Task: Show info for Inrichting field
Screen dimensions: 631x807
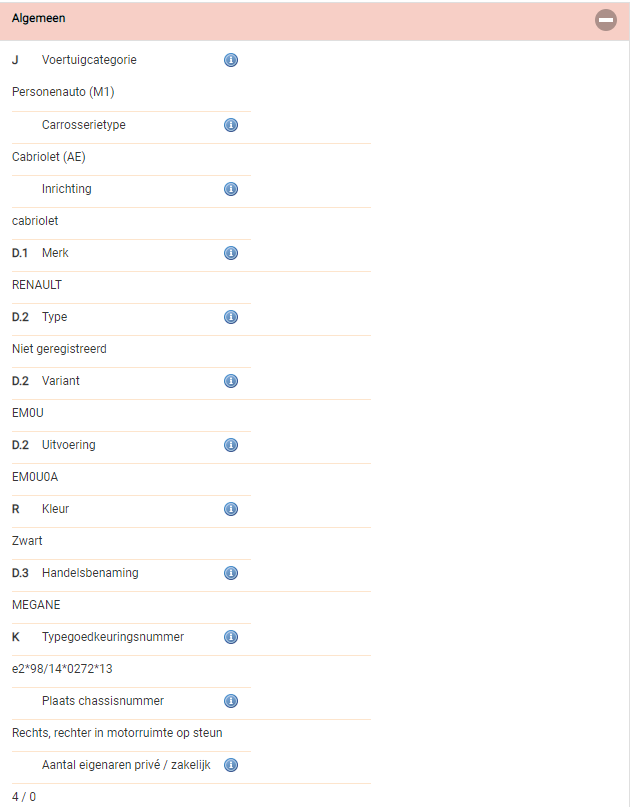Action: (231, 189)
